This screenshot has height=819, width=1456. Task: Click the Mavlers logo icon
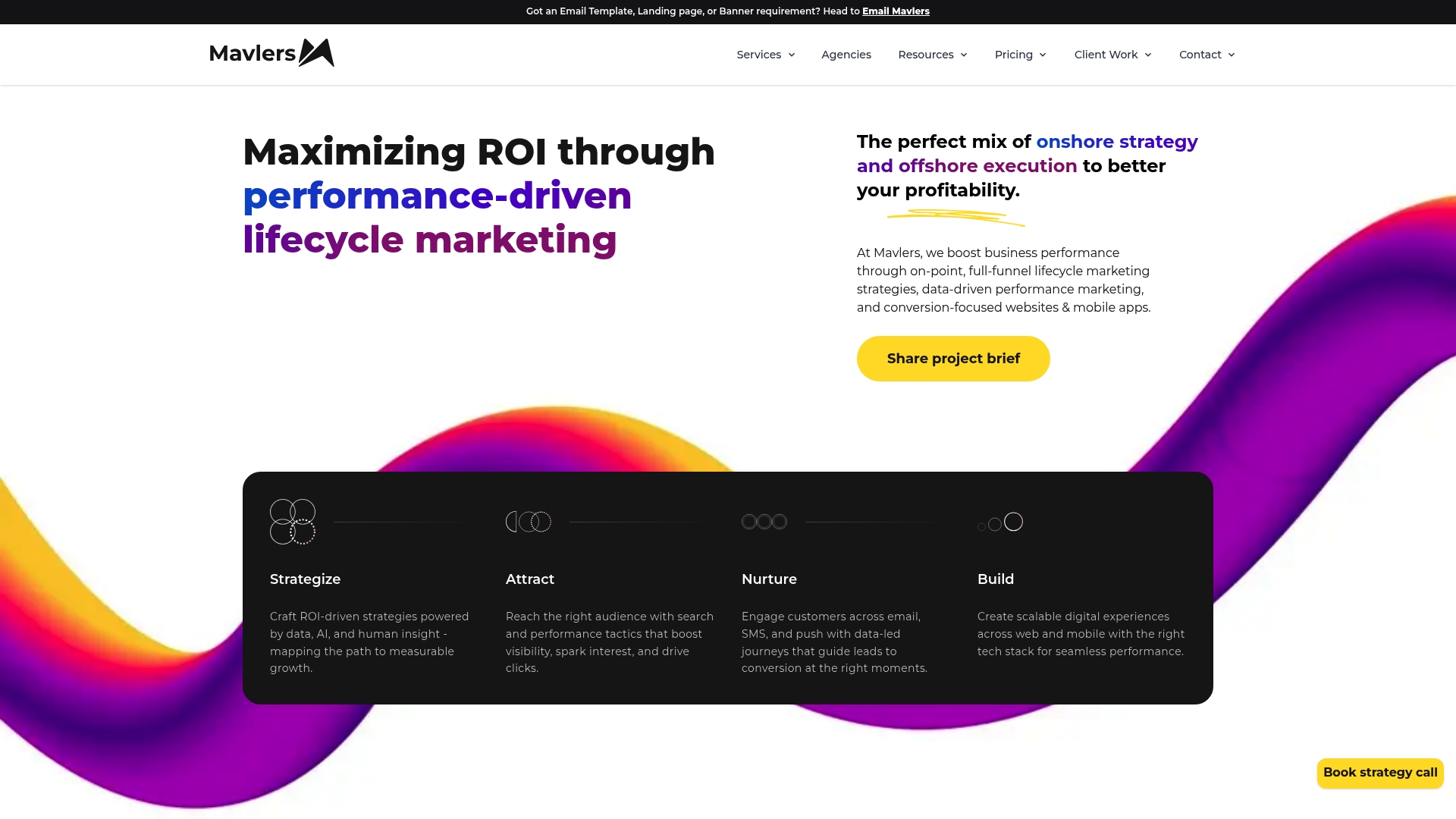316,53
